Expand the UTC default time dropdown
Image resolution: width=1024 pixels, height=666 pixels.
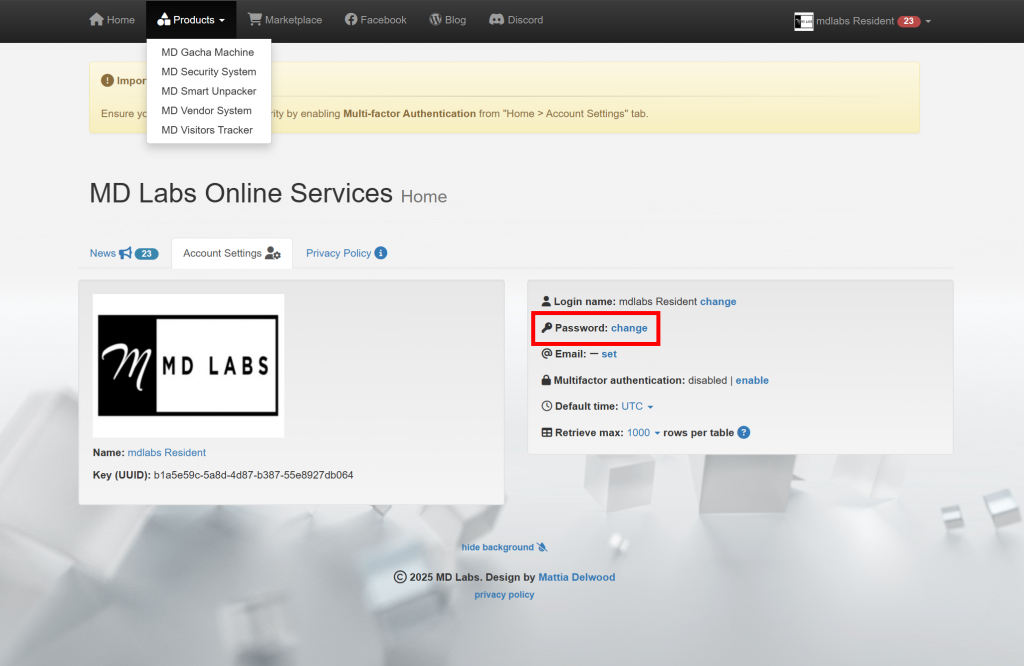coord(637,407)
